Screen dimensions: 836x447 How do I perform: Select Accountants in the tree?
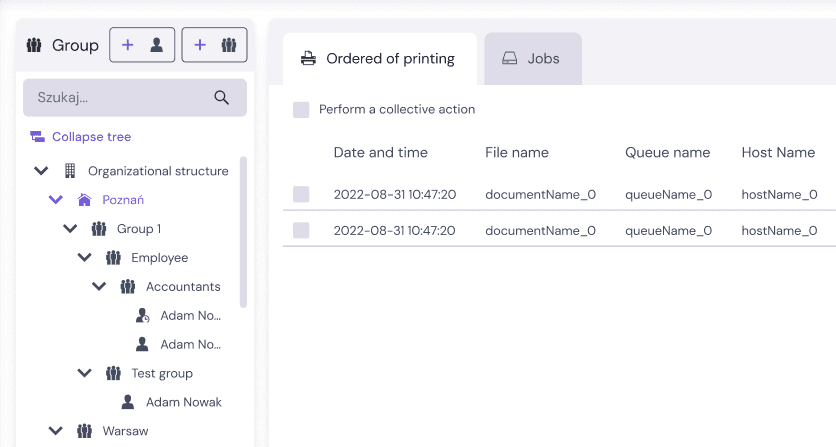pos(183,286)
